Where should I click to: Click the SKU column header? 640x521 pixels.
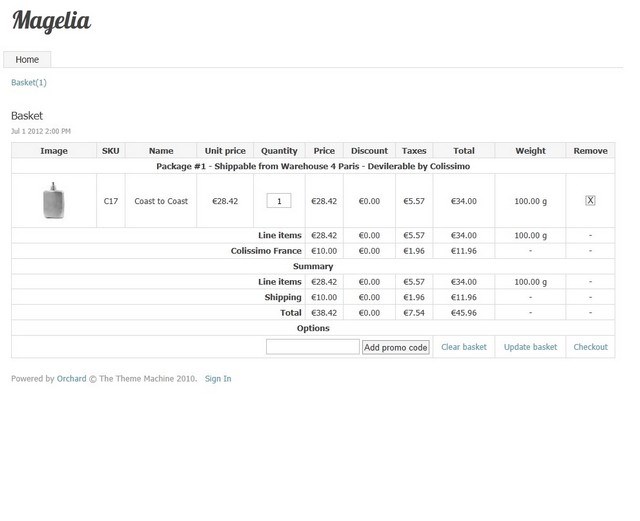110,151
